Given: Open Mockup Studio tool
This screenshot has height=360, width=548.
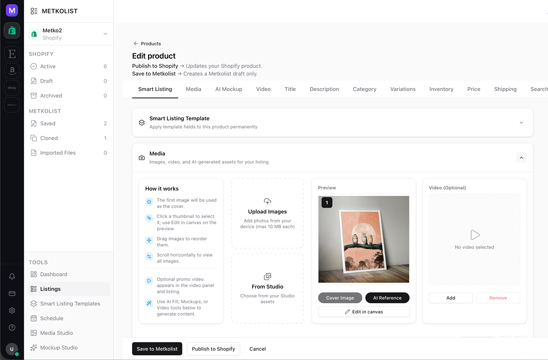Looking at the screenshot, I should click(x=68, y=348).
